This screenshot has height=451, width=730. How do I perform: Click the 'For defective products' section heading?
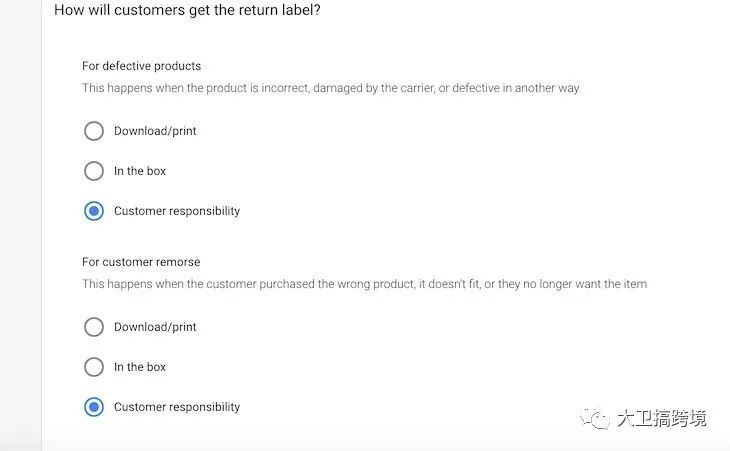(x=142, y=66)
